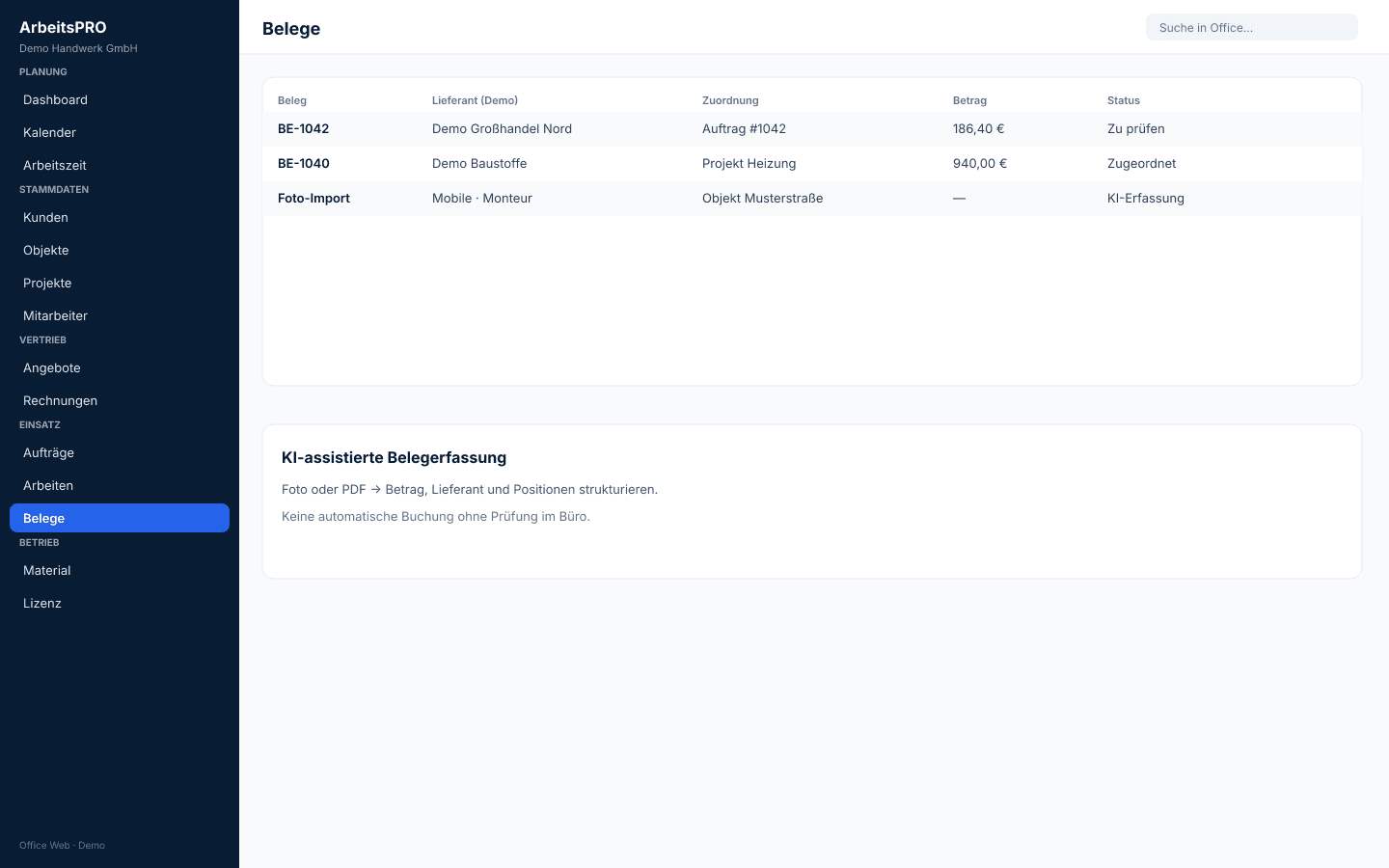Screen dimensions: 1389x868
Task: Click the amount 940,00 €
Action: pos(980,164)
